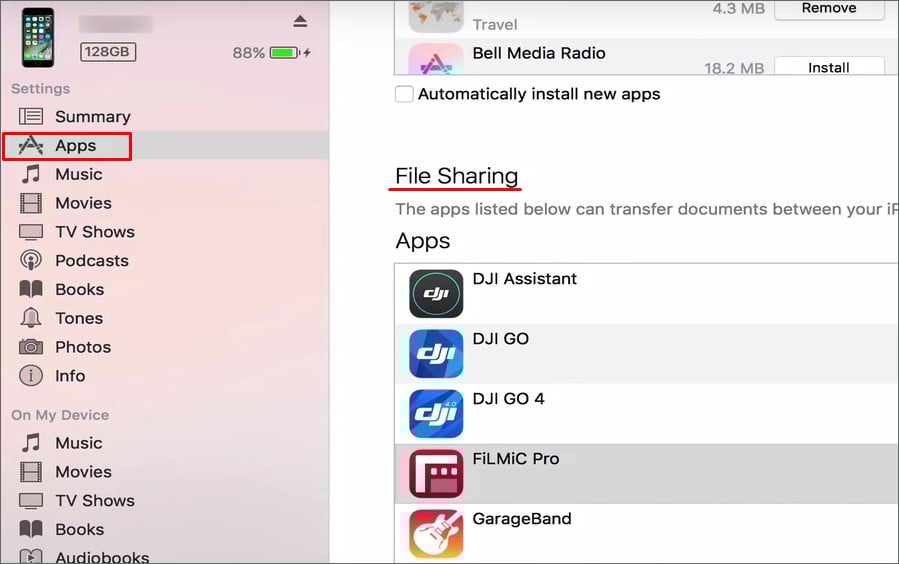Screen dimensions: 899x564
Task: Choose Movies label under On My Device
Action: click(84, 472)
